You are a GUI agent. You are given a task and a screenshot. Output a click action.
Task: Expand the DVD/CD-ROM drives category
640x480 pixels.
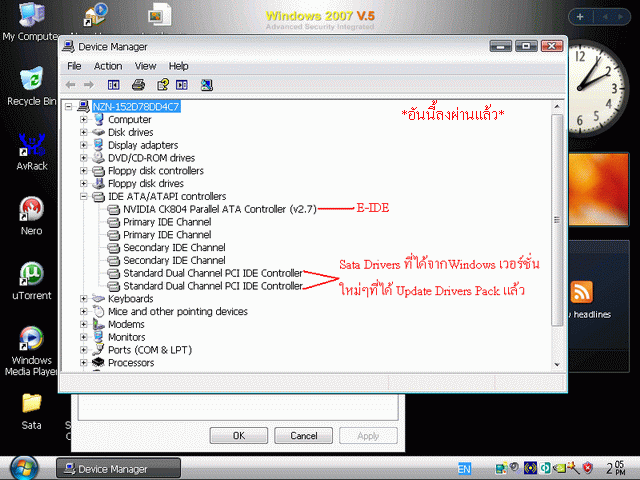click(x=84, y=158)
